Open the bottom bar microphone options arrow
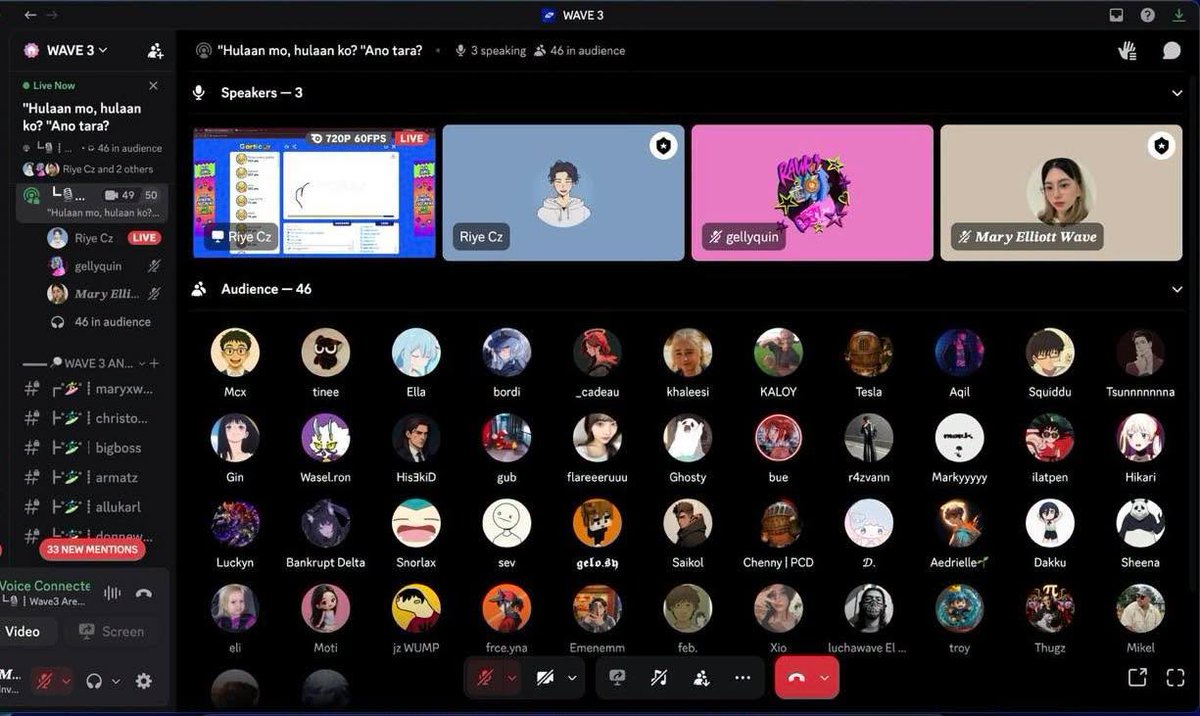The image size is (1200, 716). [x=512, y=677]
